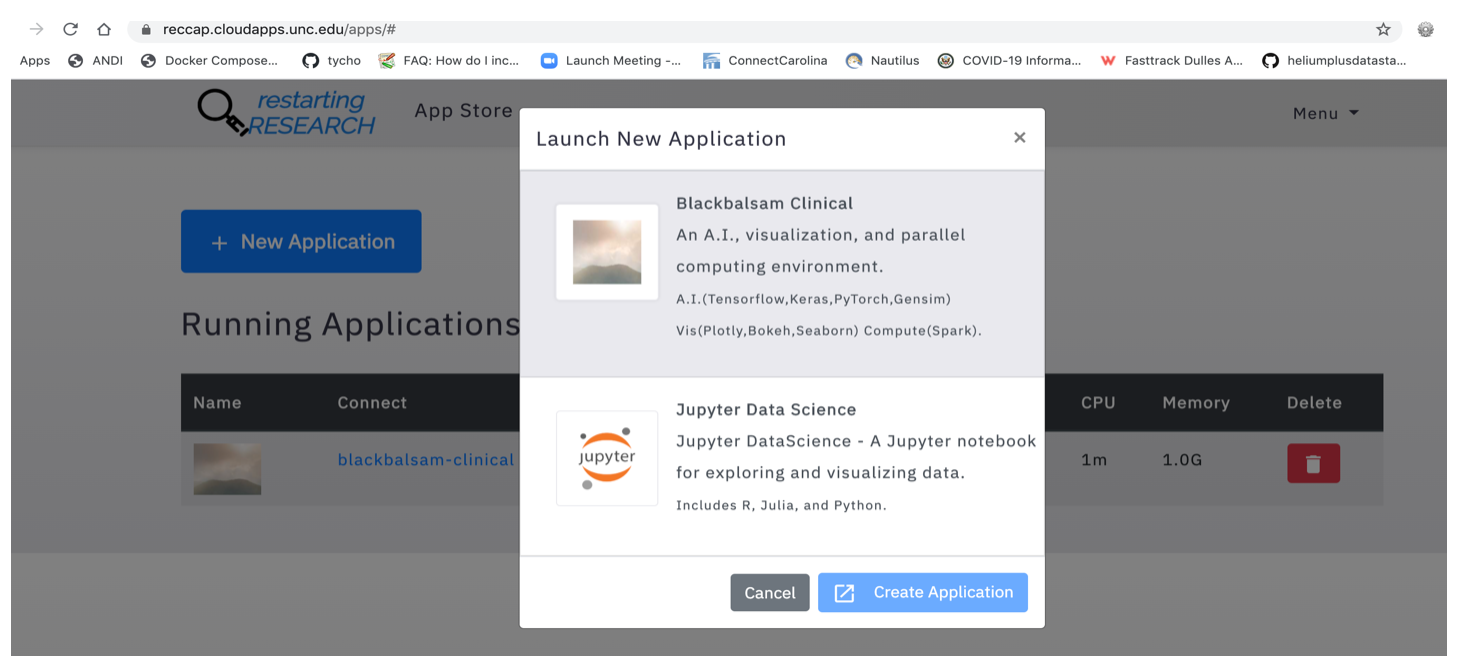Cancel the launch dialog
This screenshot has width=1457, height=668.
coord(770,592)
